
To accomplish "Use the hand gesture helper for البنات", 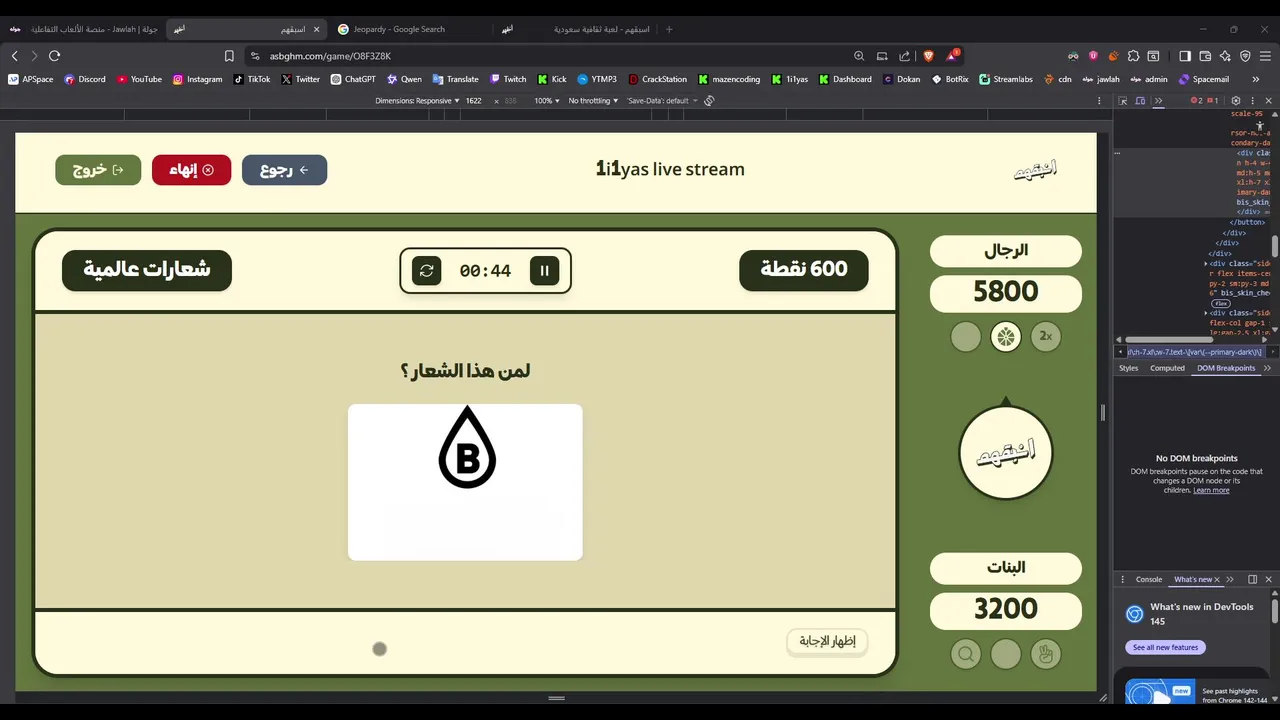I will 1046,654.
